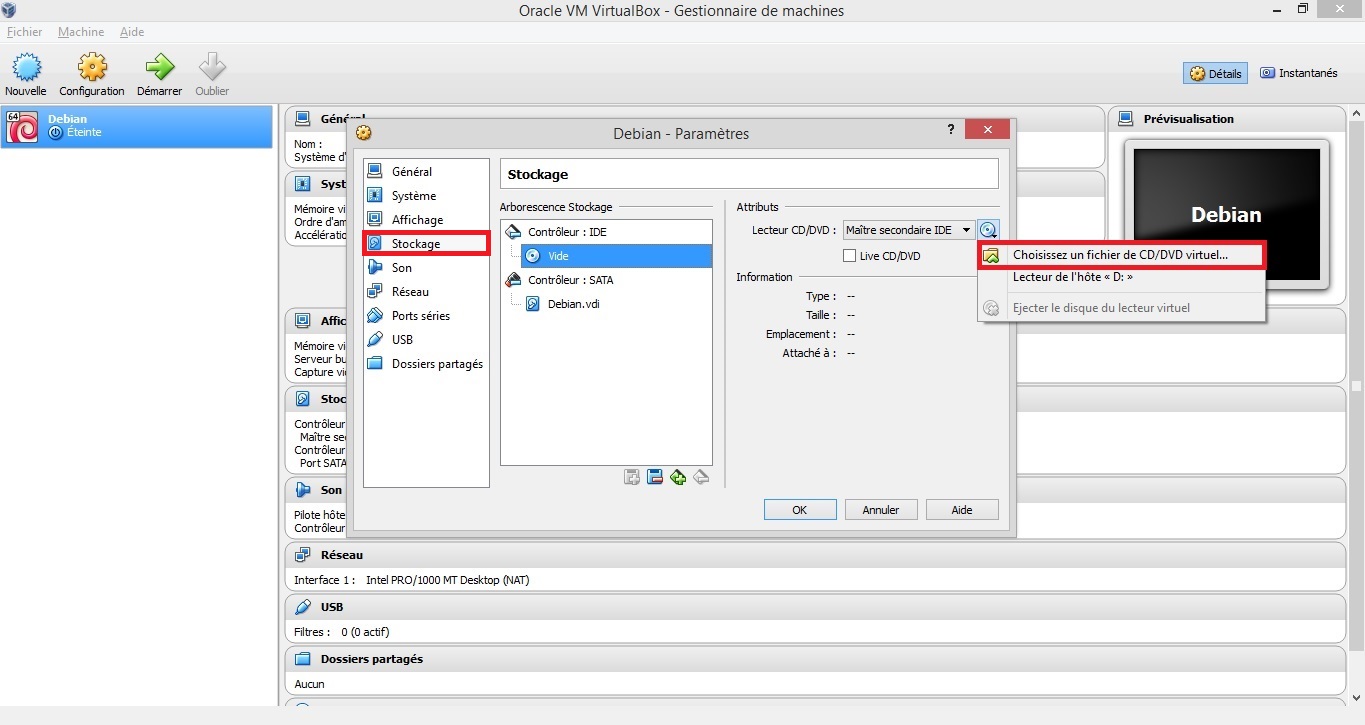Image resolution: width=1365 pixels, height=725 pixels.
Task: Click the Prévisualisation panel header
Action: (x=1227, y=119)
